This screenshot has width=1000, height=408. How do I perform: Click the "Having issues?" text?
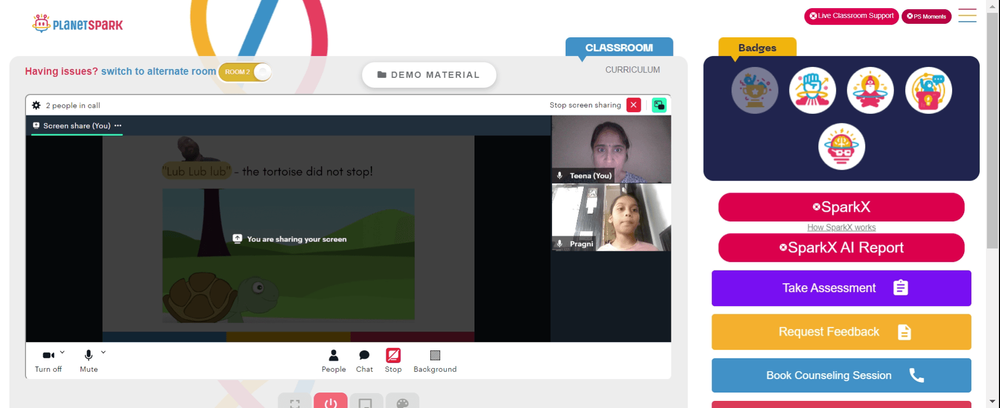coord(61,71)
